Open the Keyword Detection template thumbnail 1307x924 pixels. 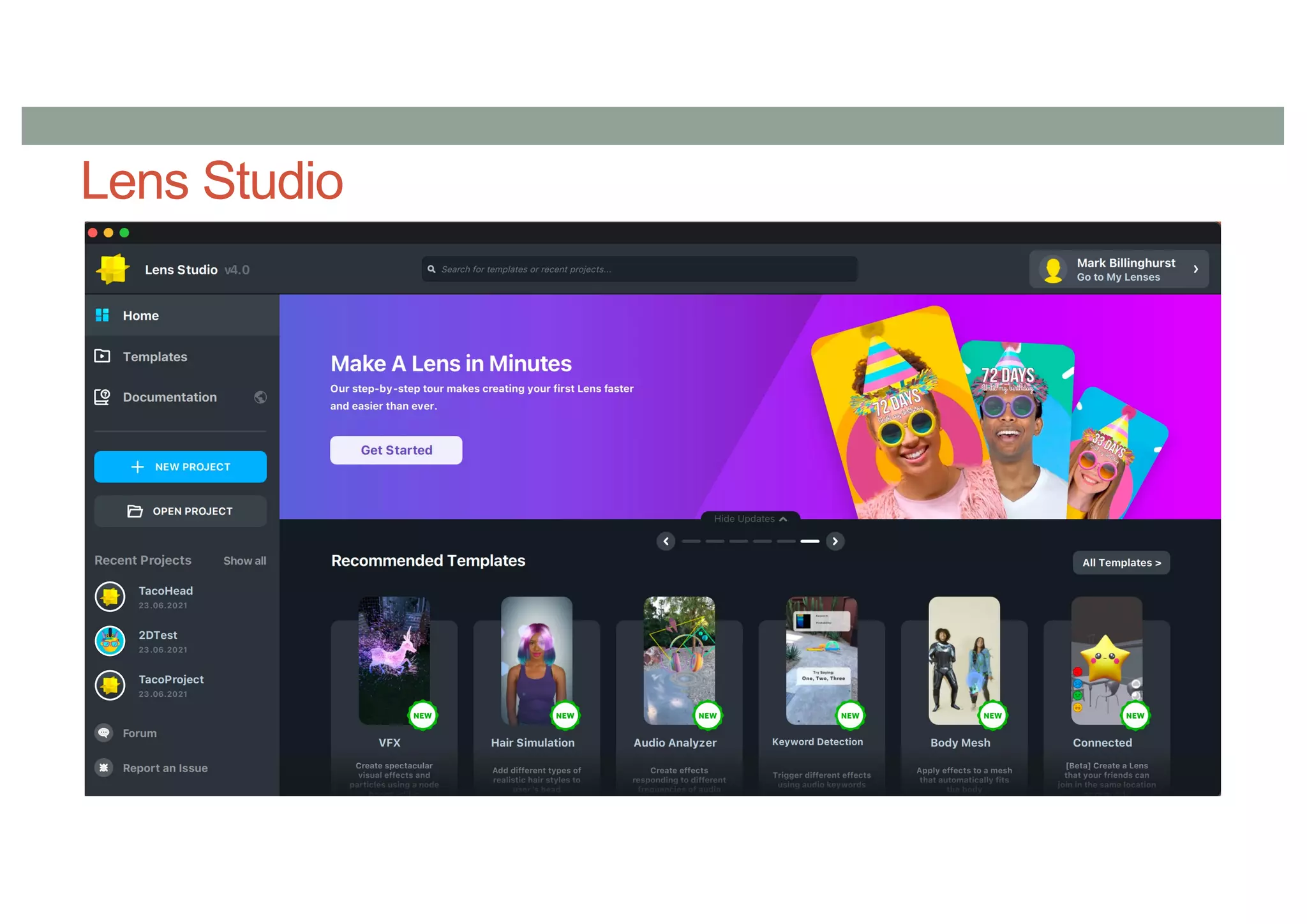822,660
